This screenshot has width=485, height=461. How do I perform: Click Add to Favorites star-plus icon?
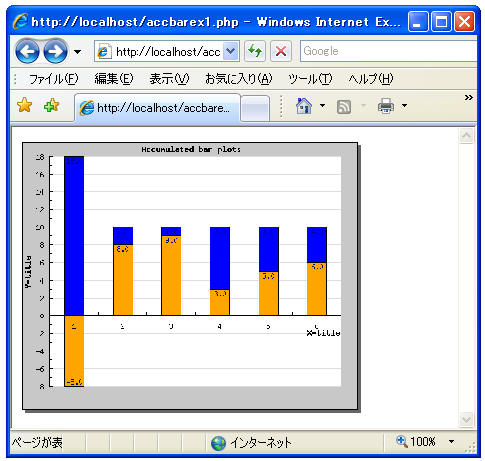coord(51,106)
